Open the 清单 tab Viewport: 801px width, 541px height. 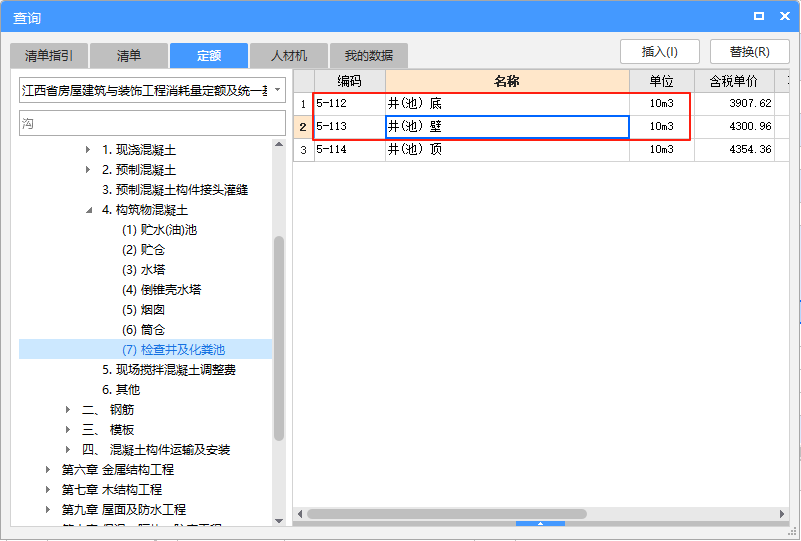pos(129,56)
